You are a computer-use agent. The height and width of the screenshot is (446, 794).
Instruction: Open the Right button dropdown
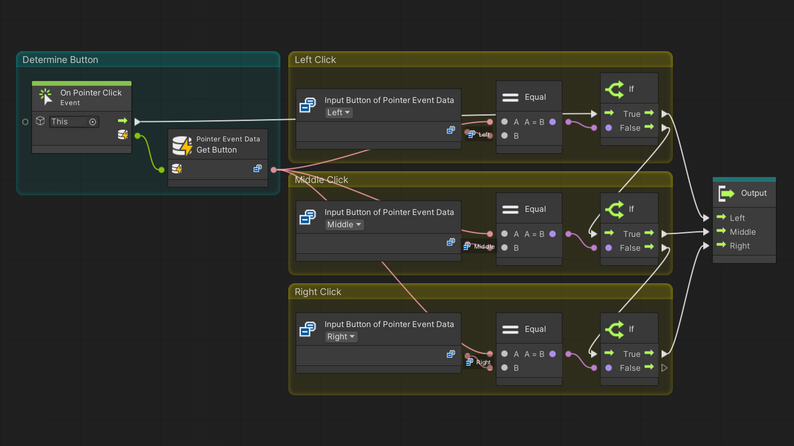tap(341, 337)
